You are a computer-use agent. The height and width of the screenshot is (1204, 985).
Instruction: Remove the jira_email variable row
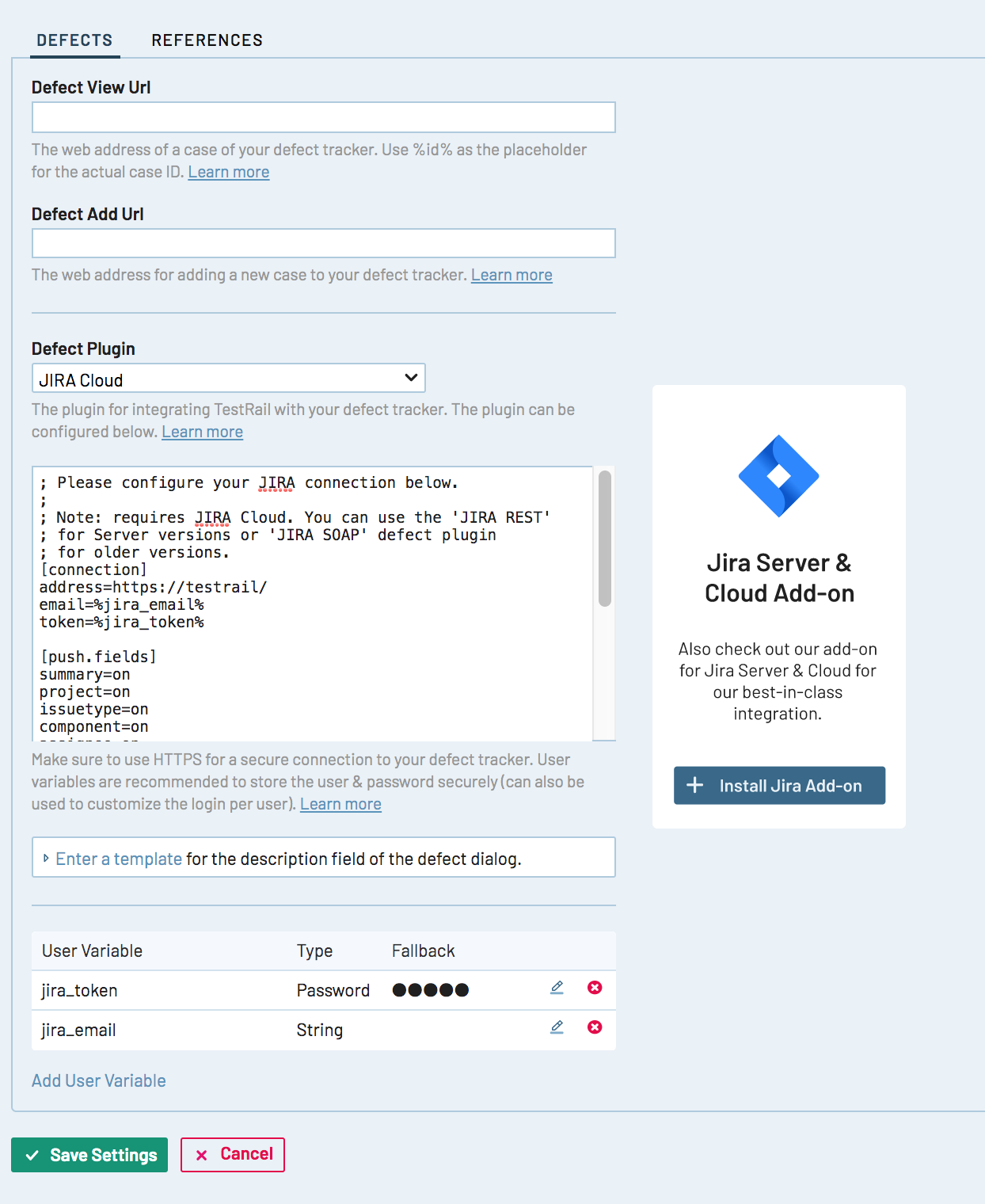click(595, 1027)
